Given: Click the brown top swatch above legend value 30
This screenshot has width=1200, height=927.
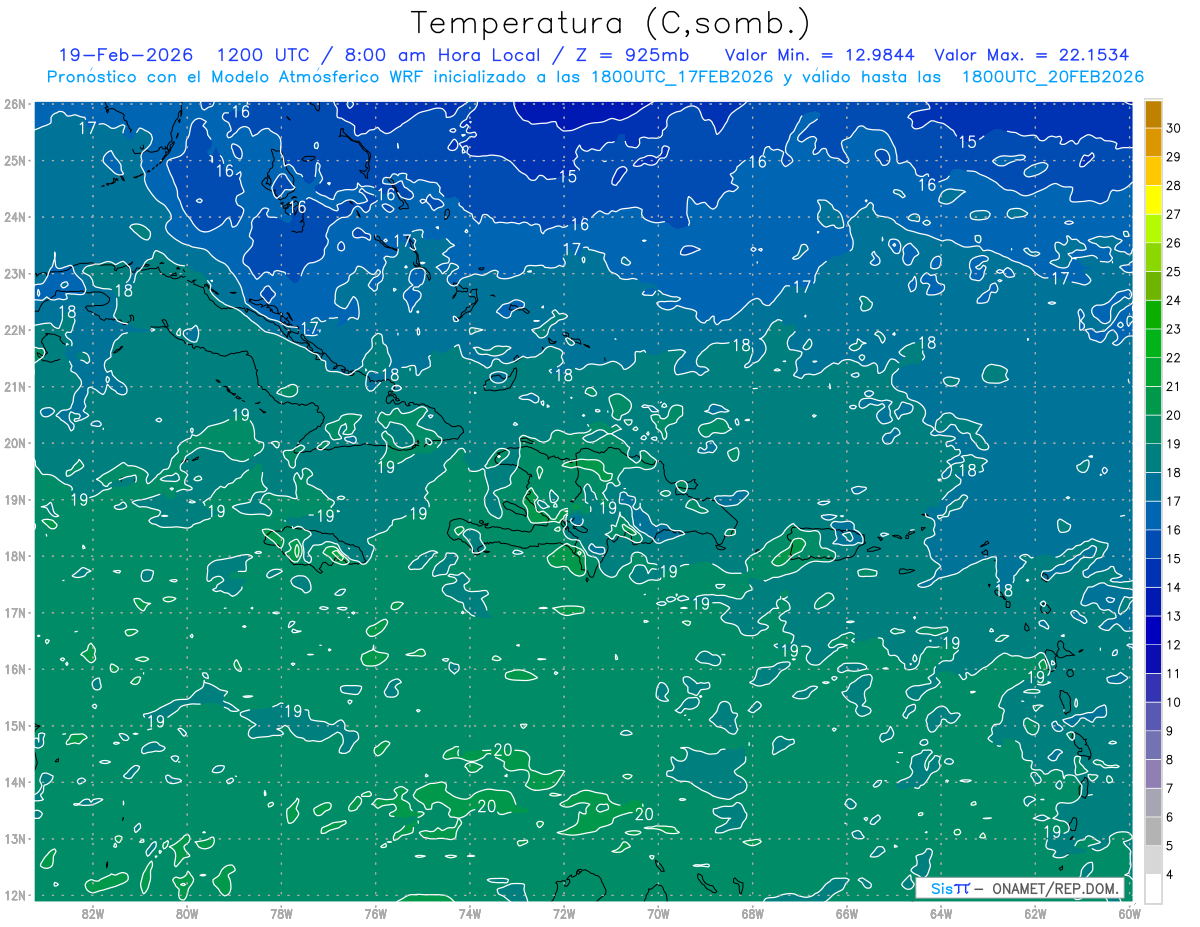Looking at the screenshot, I should (1153, 114).
